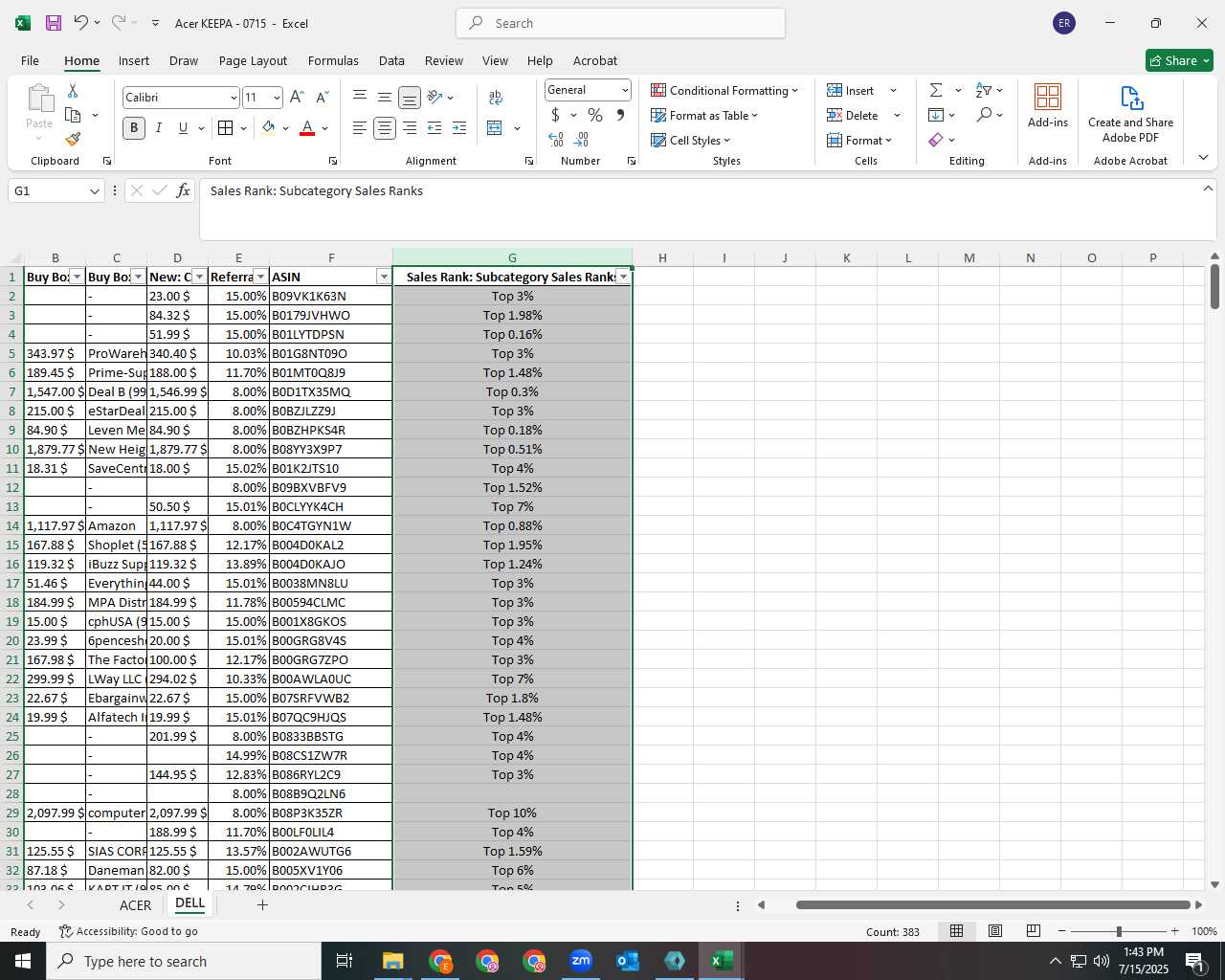Screen dimensions: 1225x980
Task: Click the Insert Function fx icon
Action: tap(184, 190)
